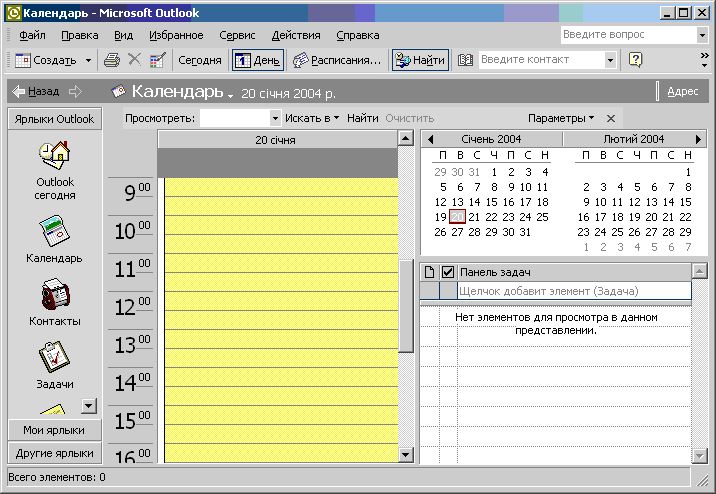Open the Файл menu

pyautogui.click(x=32, y=35)
